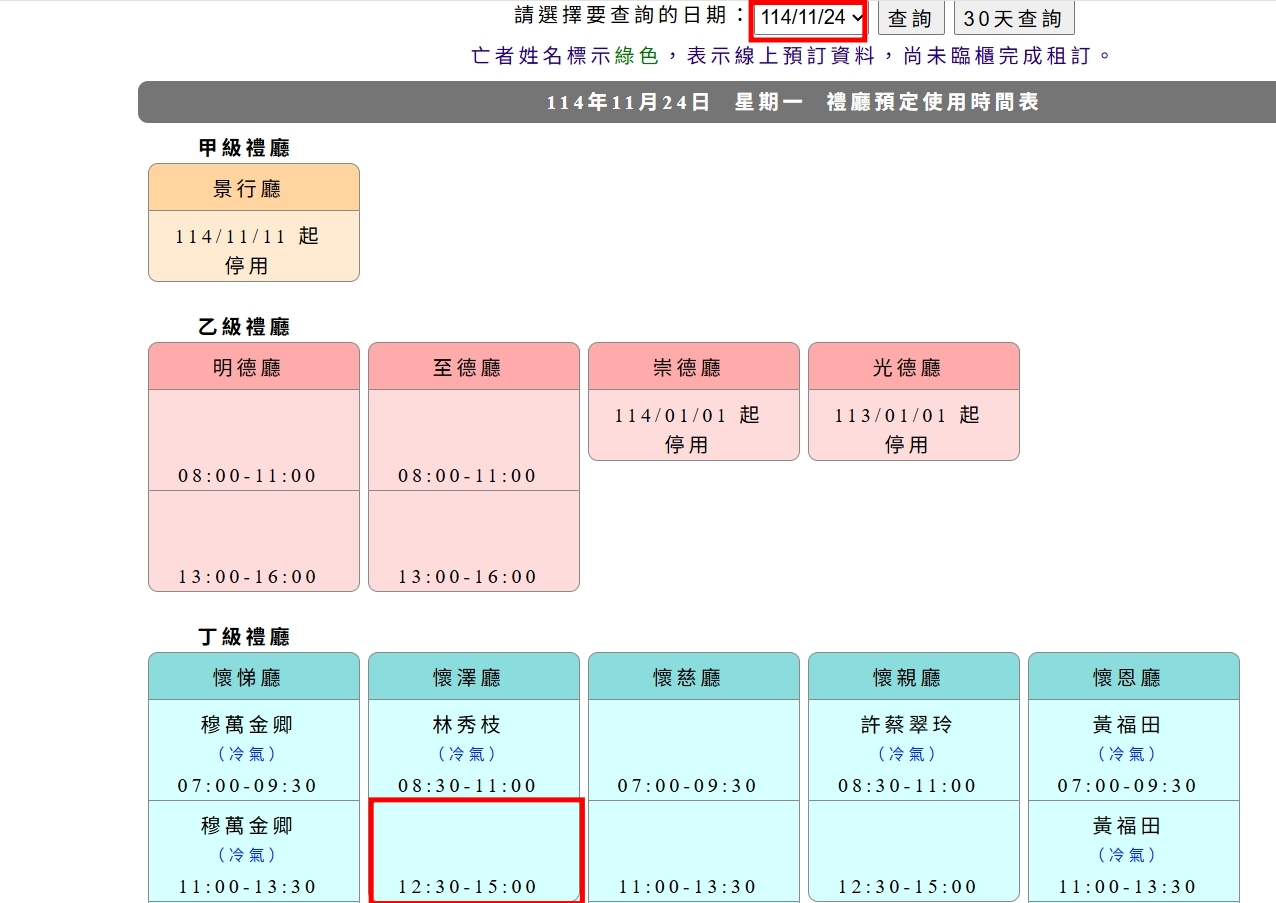Select the empty 12:30-15:00 slot in 懷親廳
The width and height of the screenshot is (1276, 903).
click(913, 851)
